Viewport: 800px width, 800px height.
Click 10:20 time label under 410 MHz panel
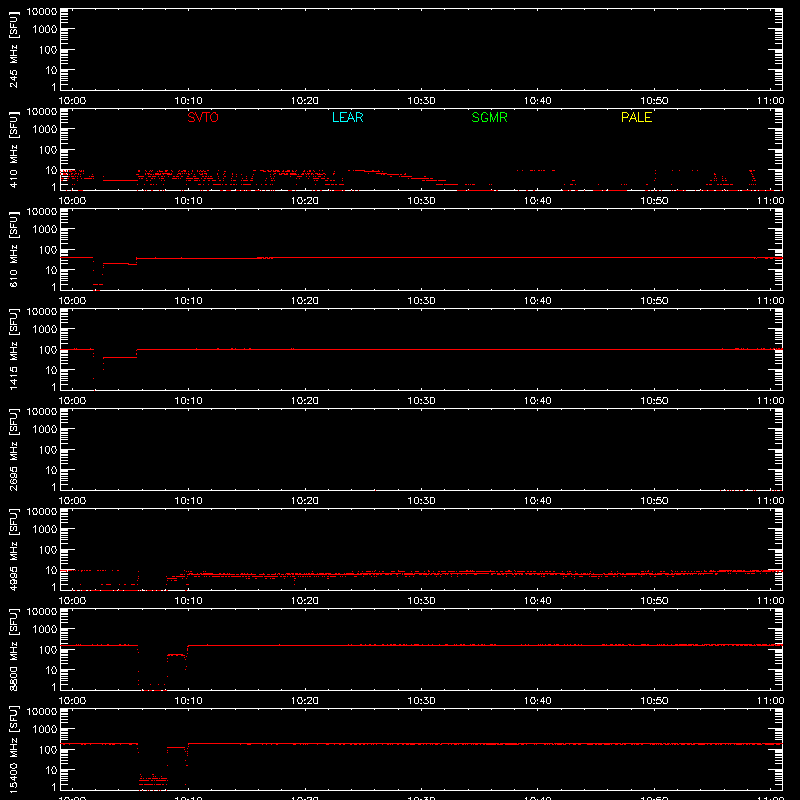click(305, 201)
